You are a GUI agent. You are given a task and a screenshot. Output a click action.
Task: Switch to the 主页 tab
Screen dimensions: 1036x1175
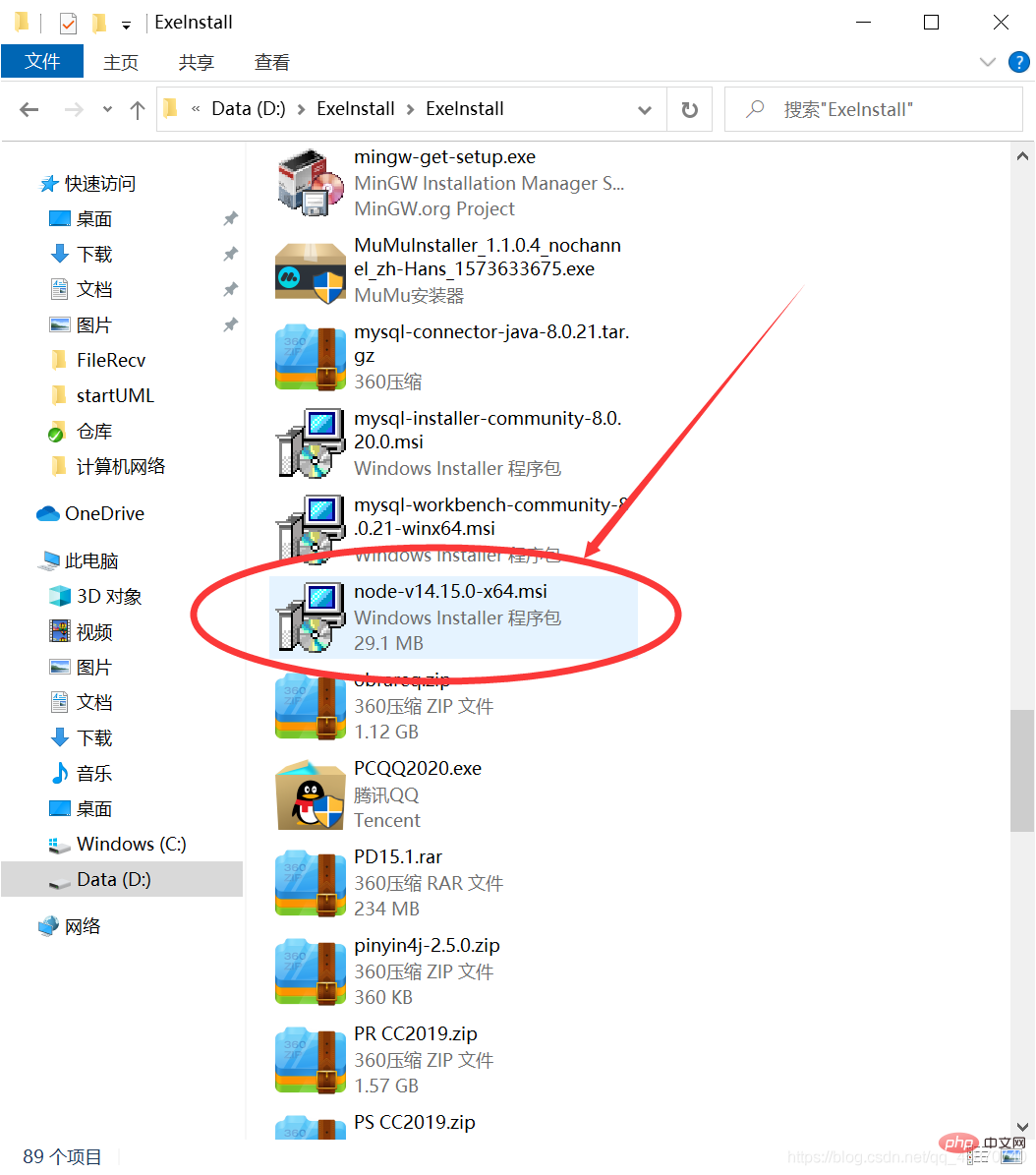(x=121, y=62)
